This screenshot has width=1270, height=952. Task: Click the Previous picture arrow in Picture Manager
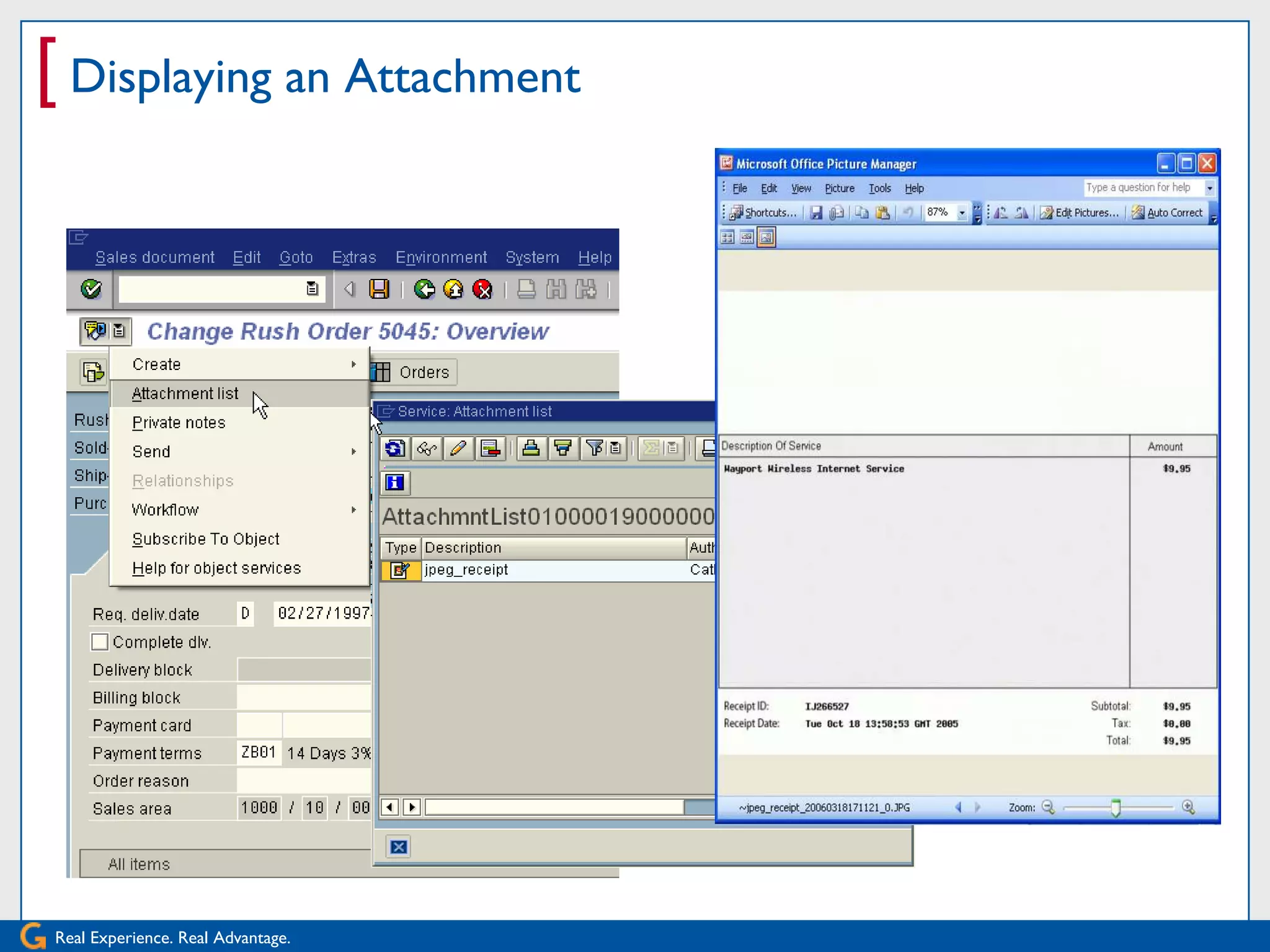(958, 807)
